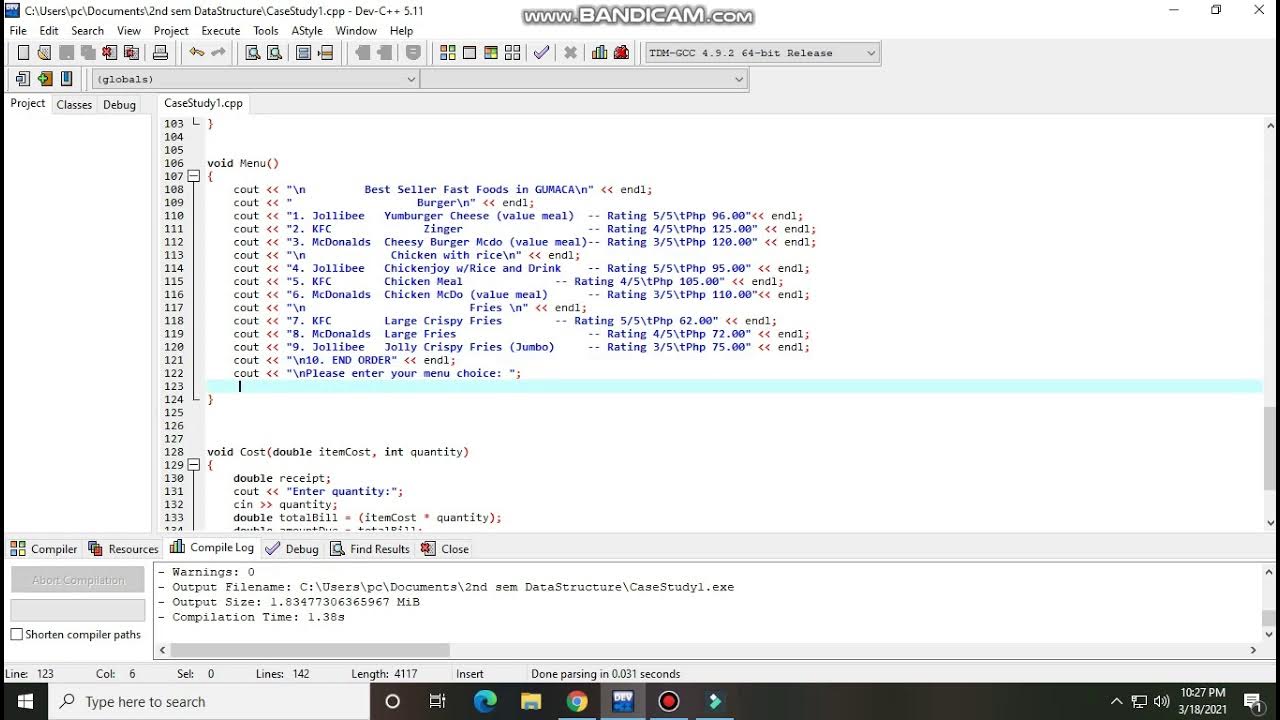Open the Tools menu
1280x720 pixels.
coord(266,31)
